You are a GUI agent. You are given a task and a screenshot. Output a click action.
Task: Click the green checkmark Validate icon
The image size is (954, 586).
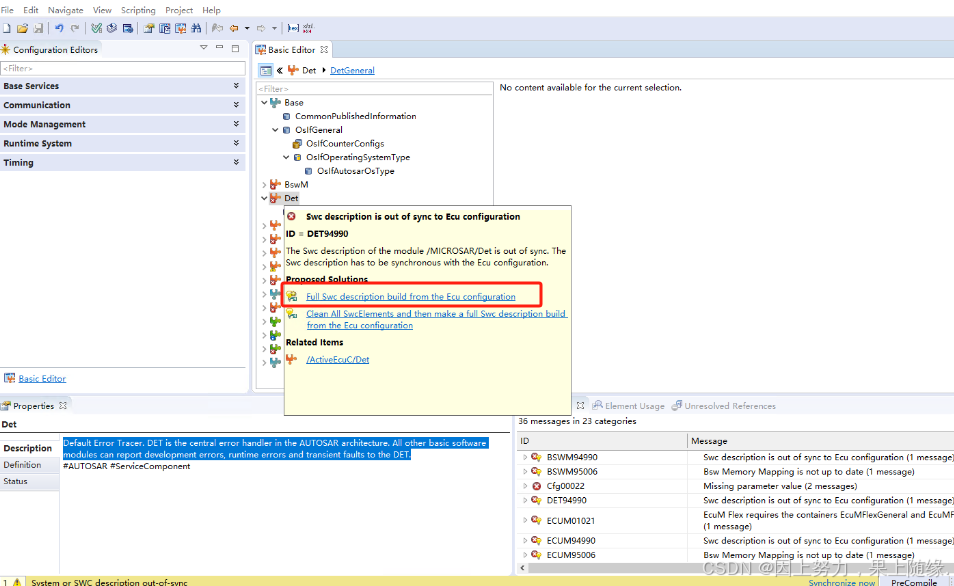[x=96, y=28]
